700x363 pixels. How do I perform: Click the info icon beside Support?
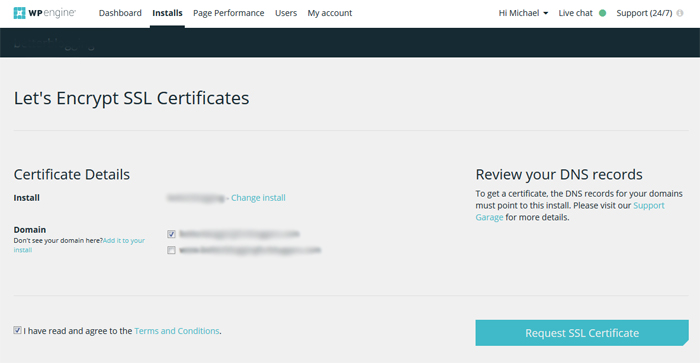pyautogui.click(x=680, y=13)
